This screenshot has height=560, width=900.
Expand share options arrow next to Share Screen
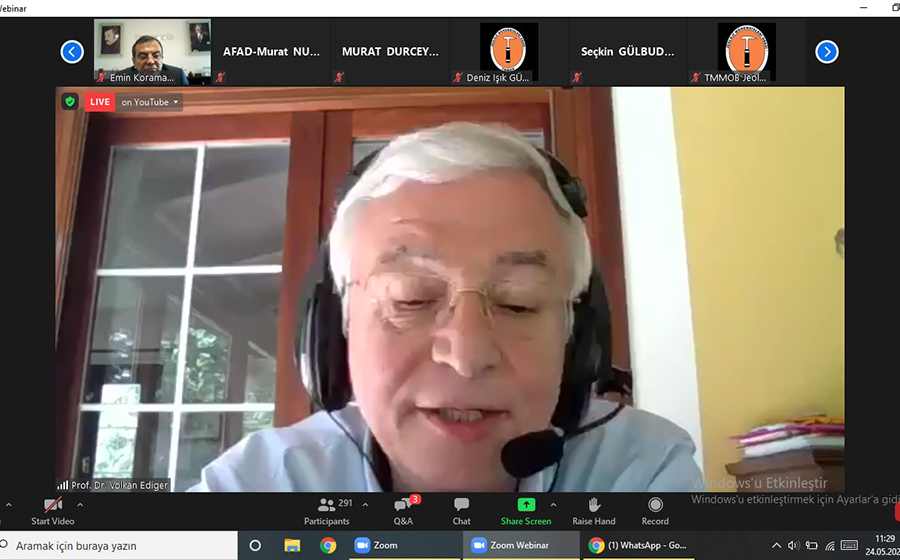553,505
